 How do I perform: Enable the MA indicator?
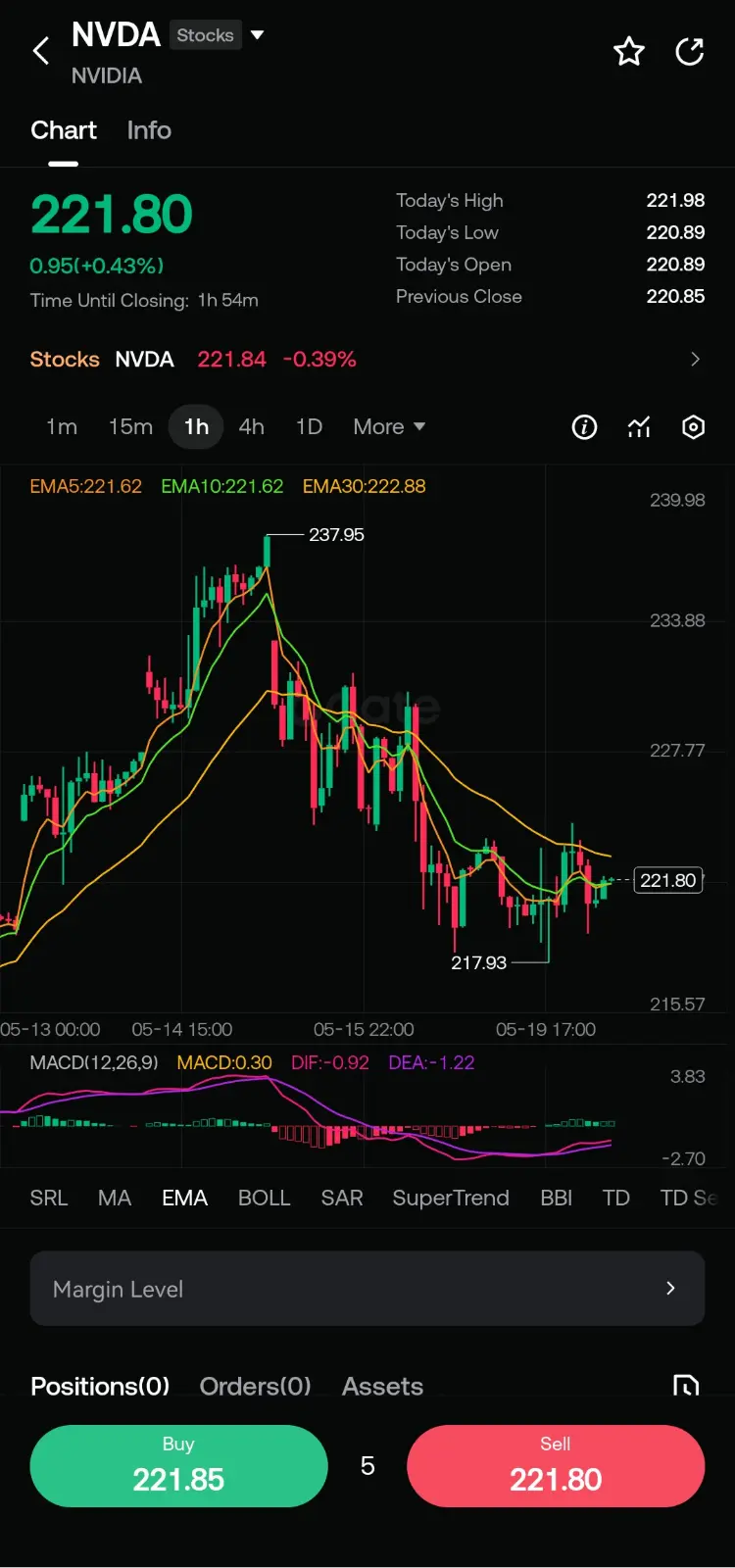(x=115, y=1198)
